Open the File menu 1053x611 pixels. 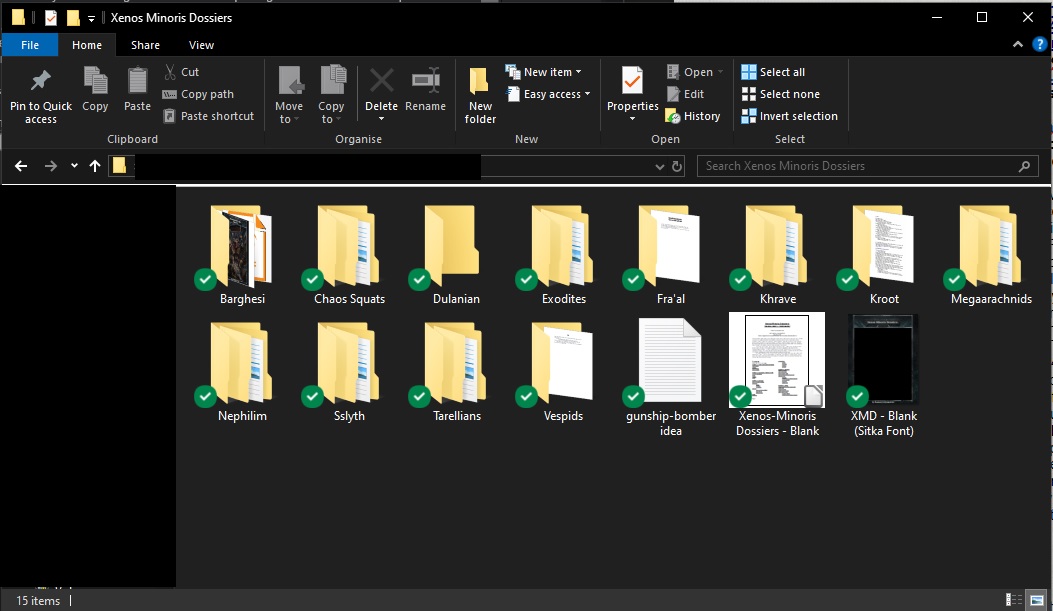(x=30, y=45)
